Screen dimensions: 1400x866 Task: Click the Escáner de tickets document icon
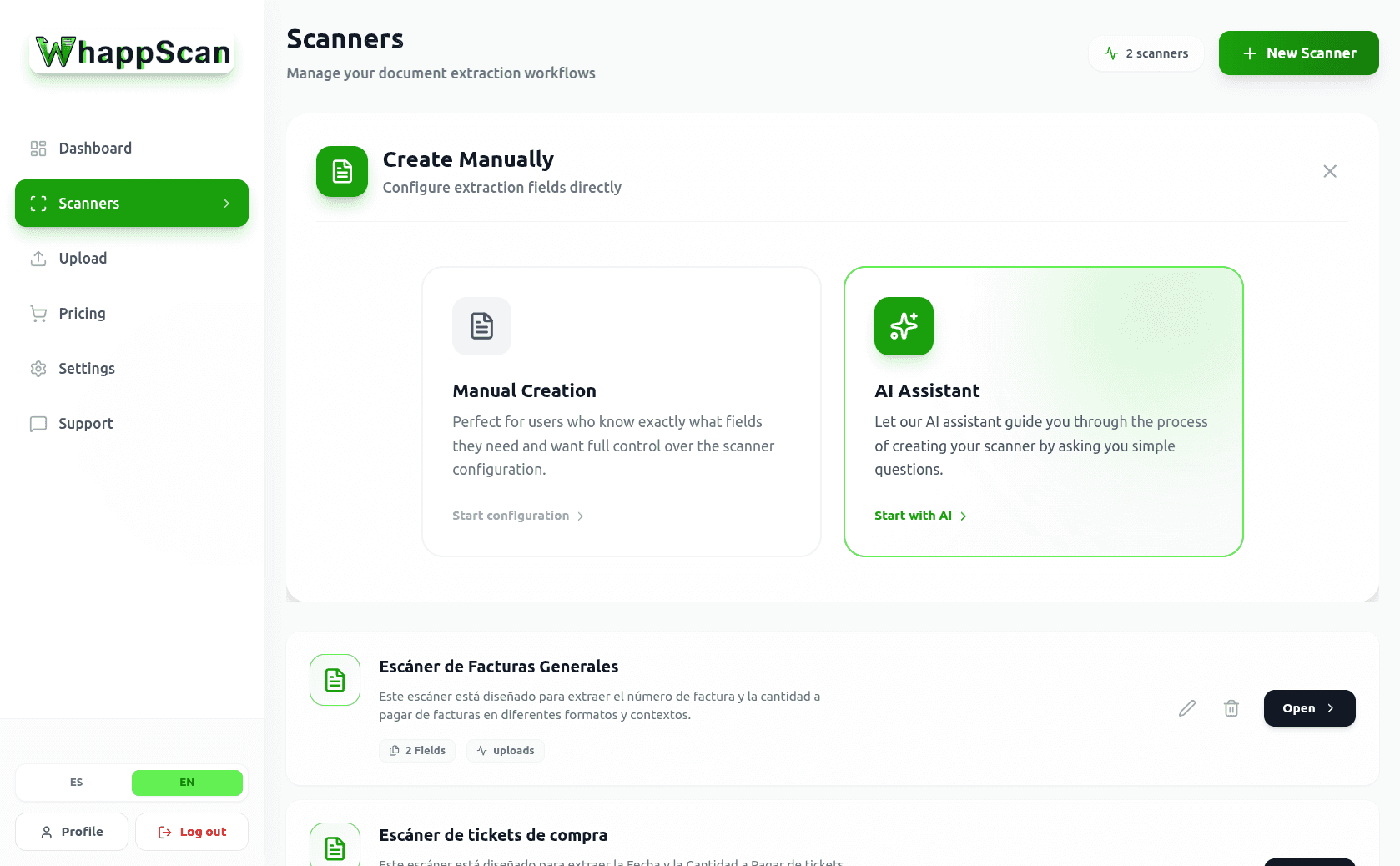point(335,847)
